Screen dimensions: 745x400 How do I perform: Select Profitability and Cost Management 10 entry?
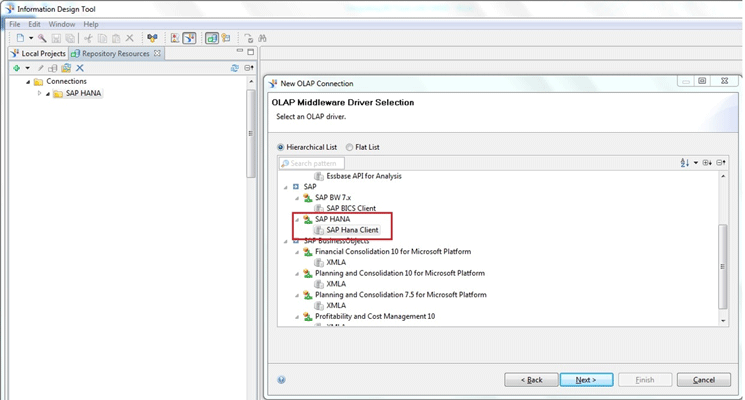pos(375,316)
